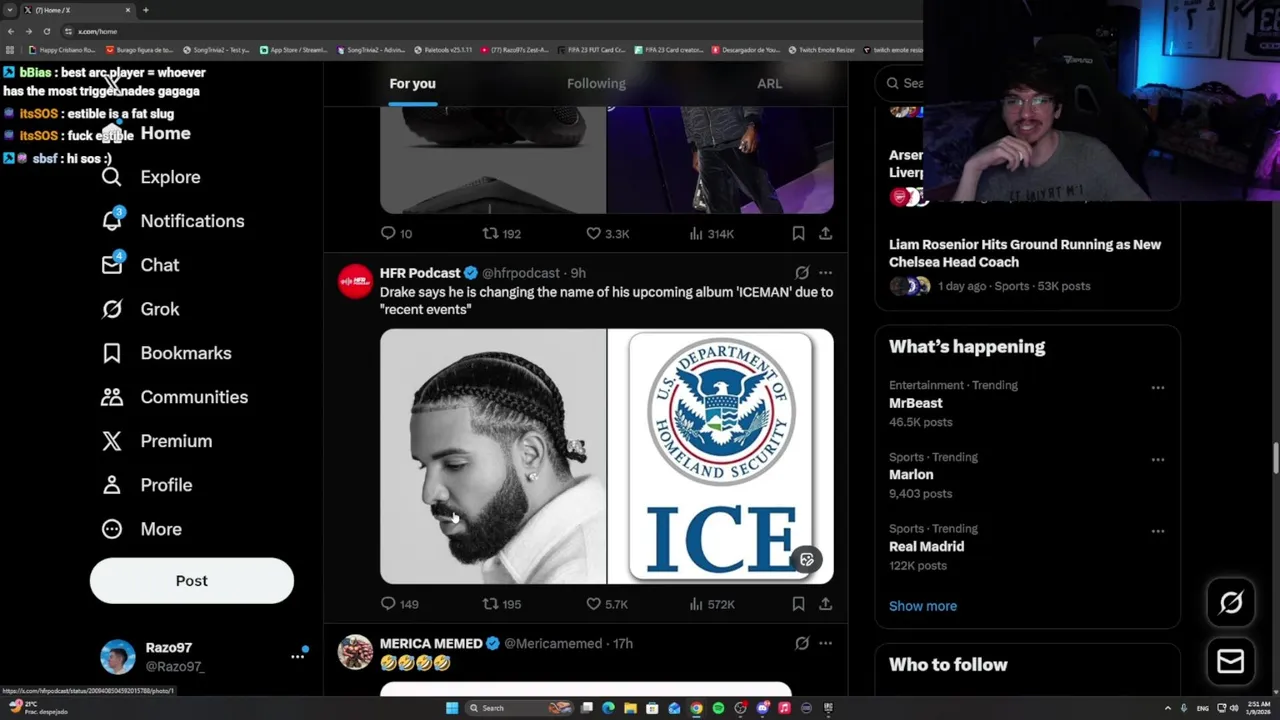Open the Chat envelope icon in sidebar
The height and width of the screenshot is (720, 1280).
112,264
